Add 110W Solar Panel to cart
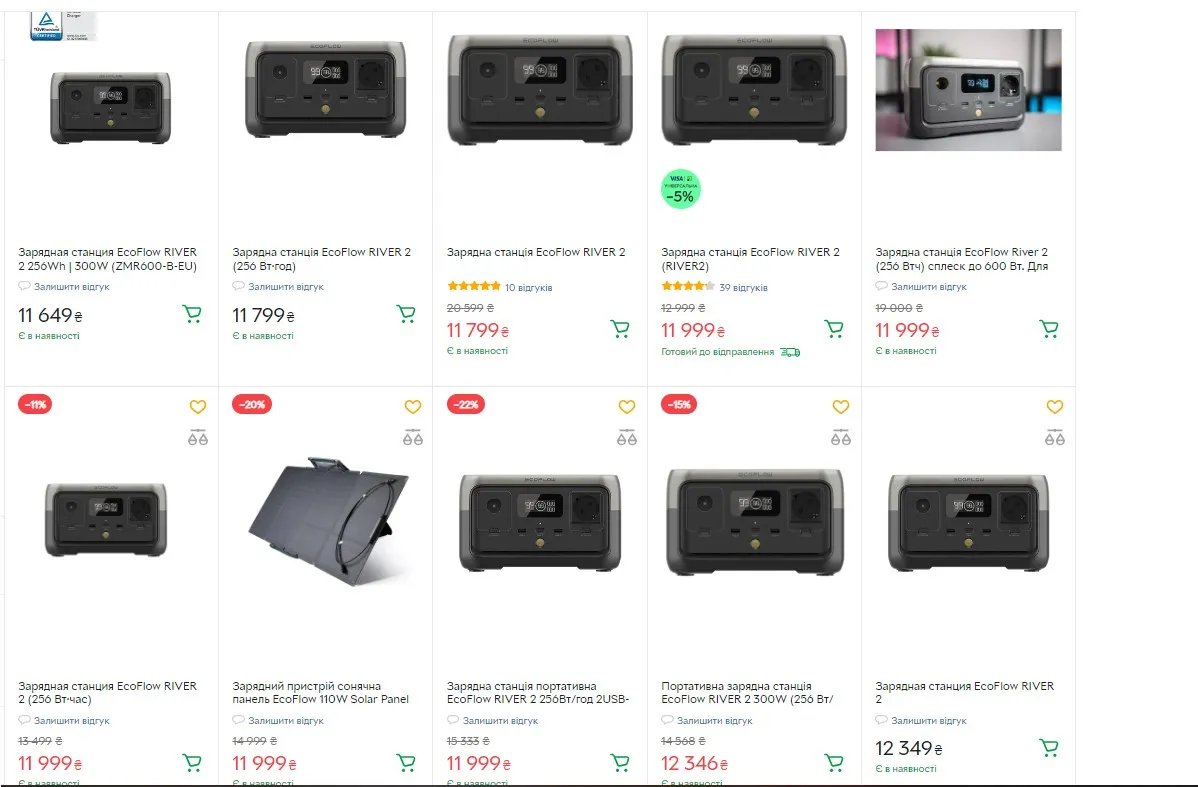 [x=406, y=762]
